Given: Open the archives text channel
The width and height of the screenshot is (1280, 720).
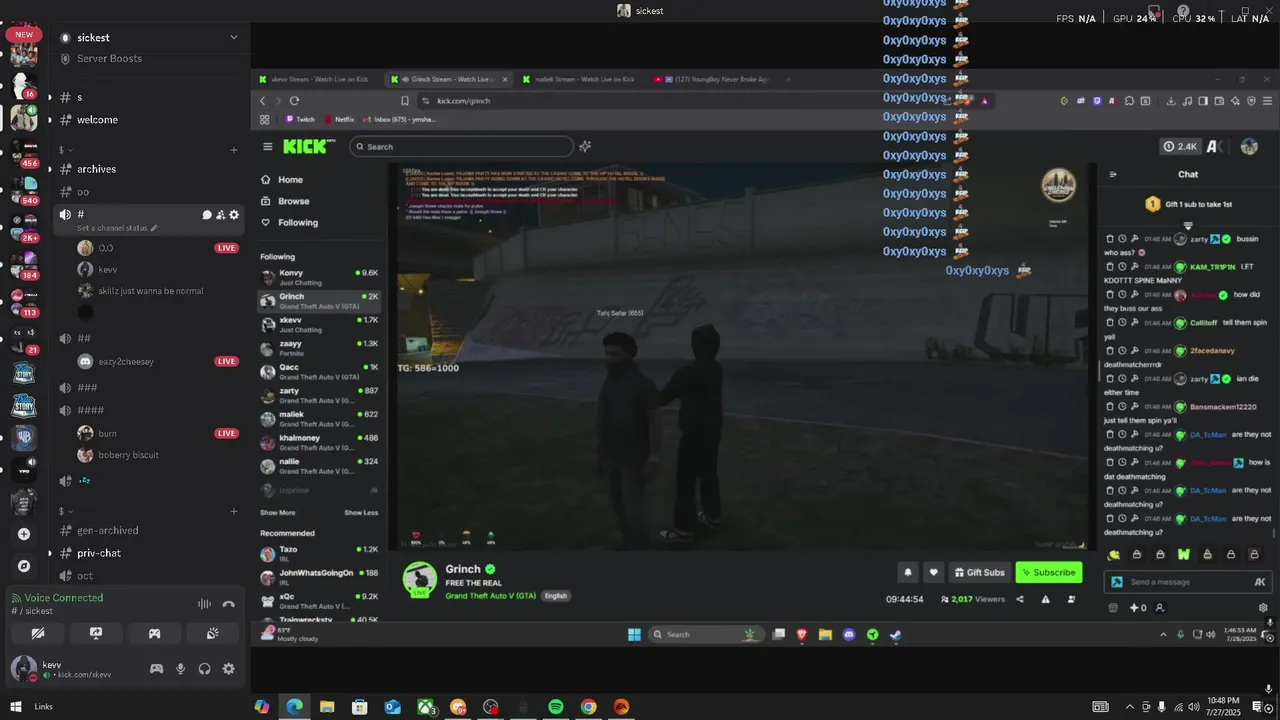Looking at the screenshot, I should tap(96, 169).
